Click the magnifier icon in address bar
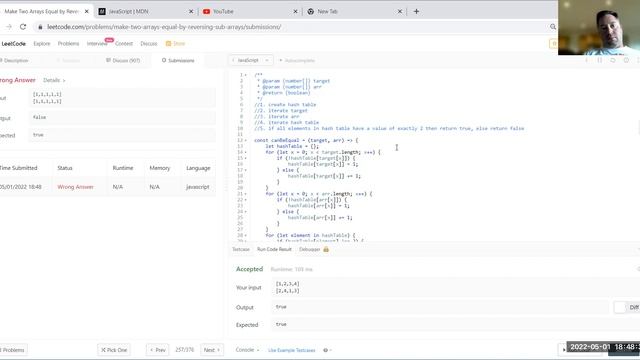The height and width of the screenshot is (360, 640). point(553,27)
